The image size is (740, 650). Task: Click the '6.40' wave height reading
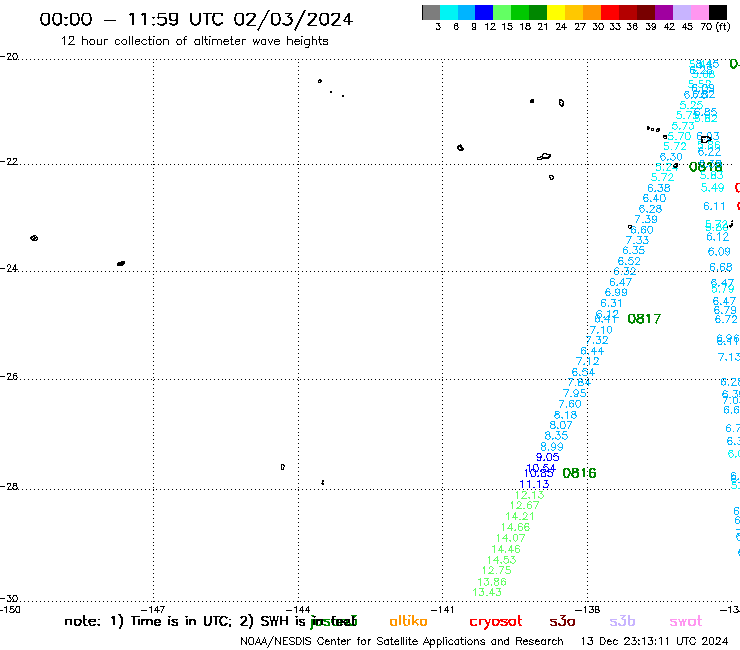pos(655,199)
